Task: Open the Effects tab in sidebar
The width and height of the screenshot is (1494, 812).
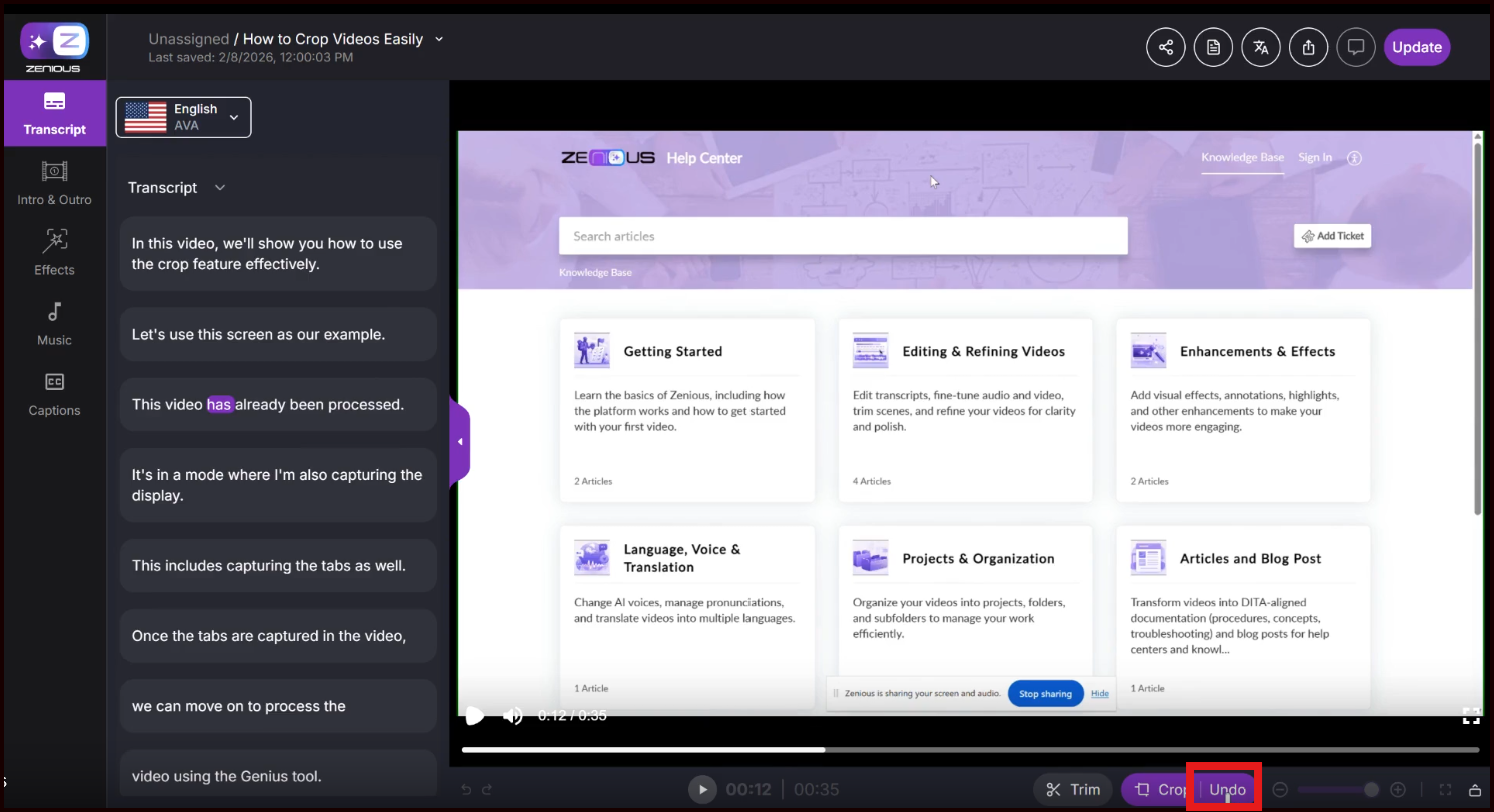Action: pyautogui.click(x=54, y=251)
